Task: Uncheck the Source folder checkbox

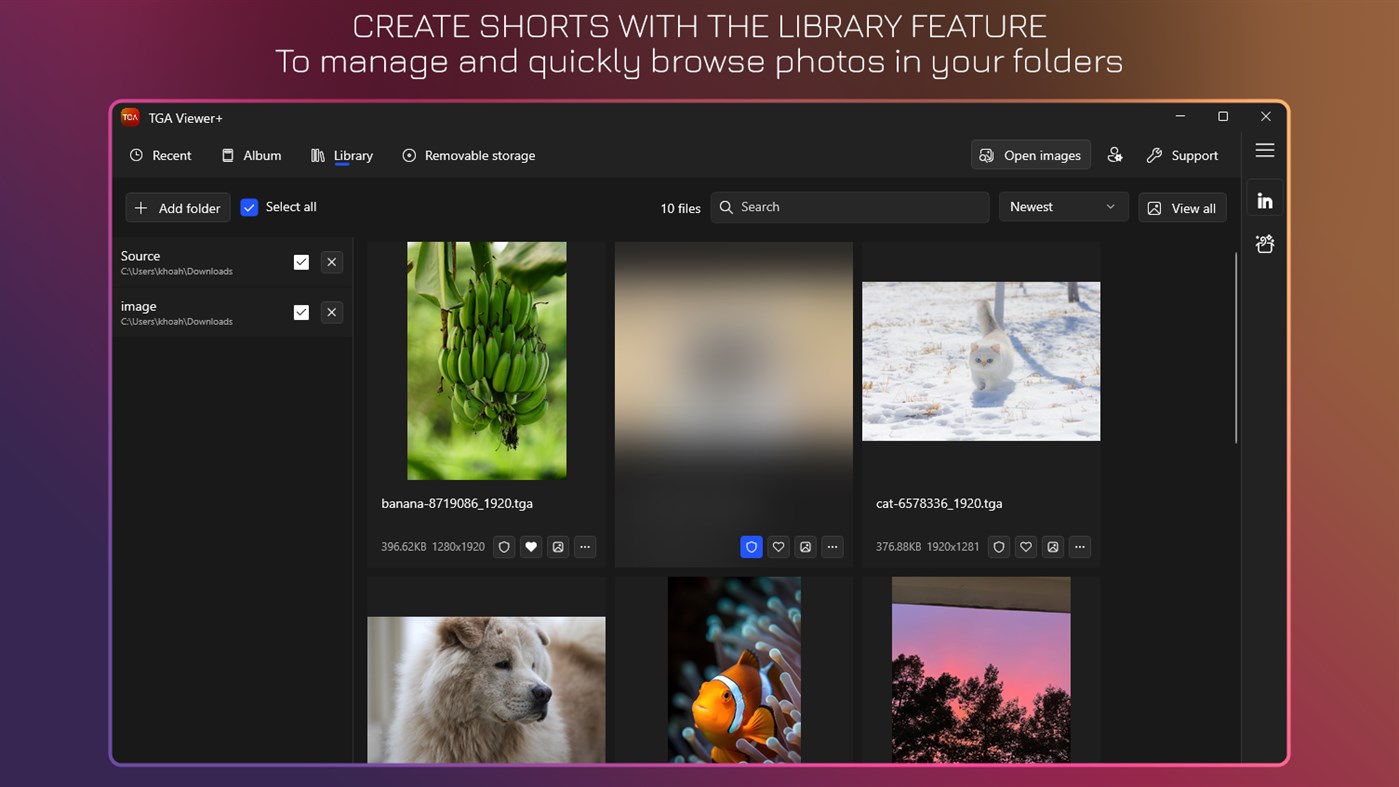Action: (x=301, y=261)
